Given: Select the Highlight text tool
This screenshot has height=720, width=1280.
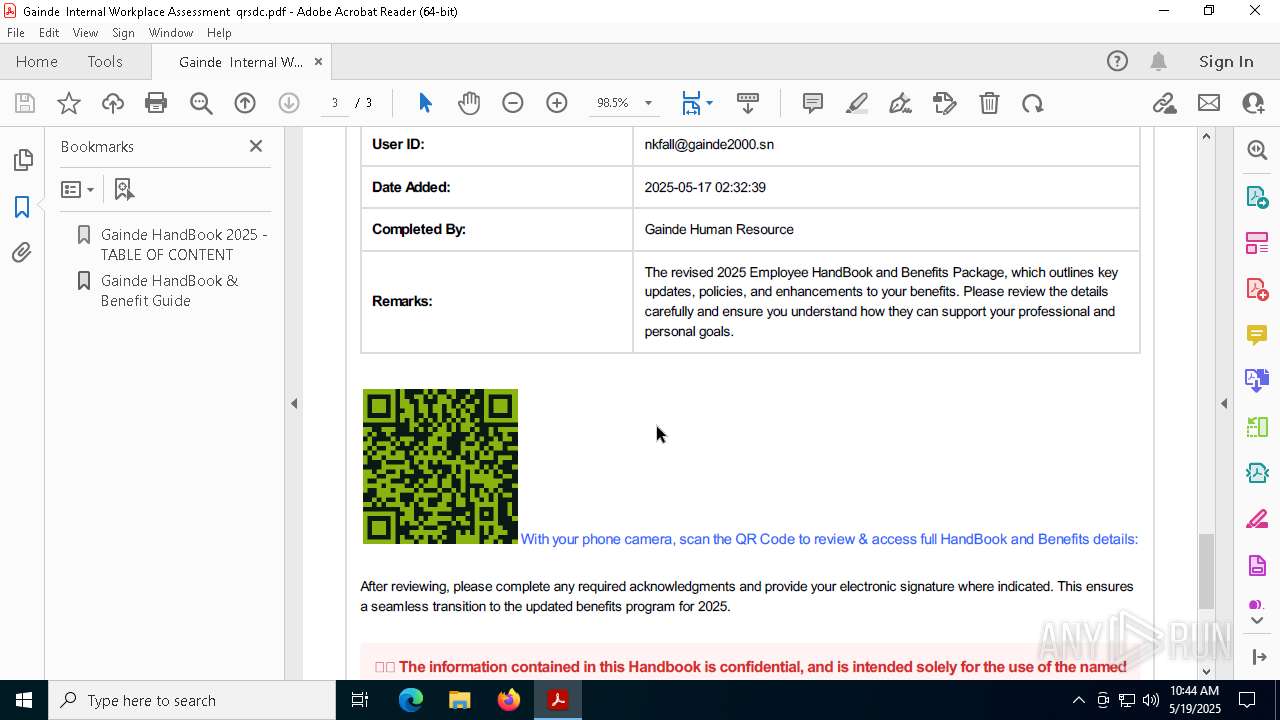Looking at the screenshot, I should tap(857, 103).
